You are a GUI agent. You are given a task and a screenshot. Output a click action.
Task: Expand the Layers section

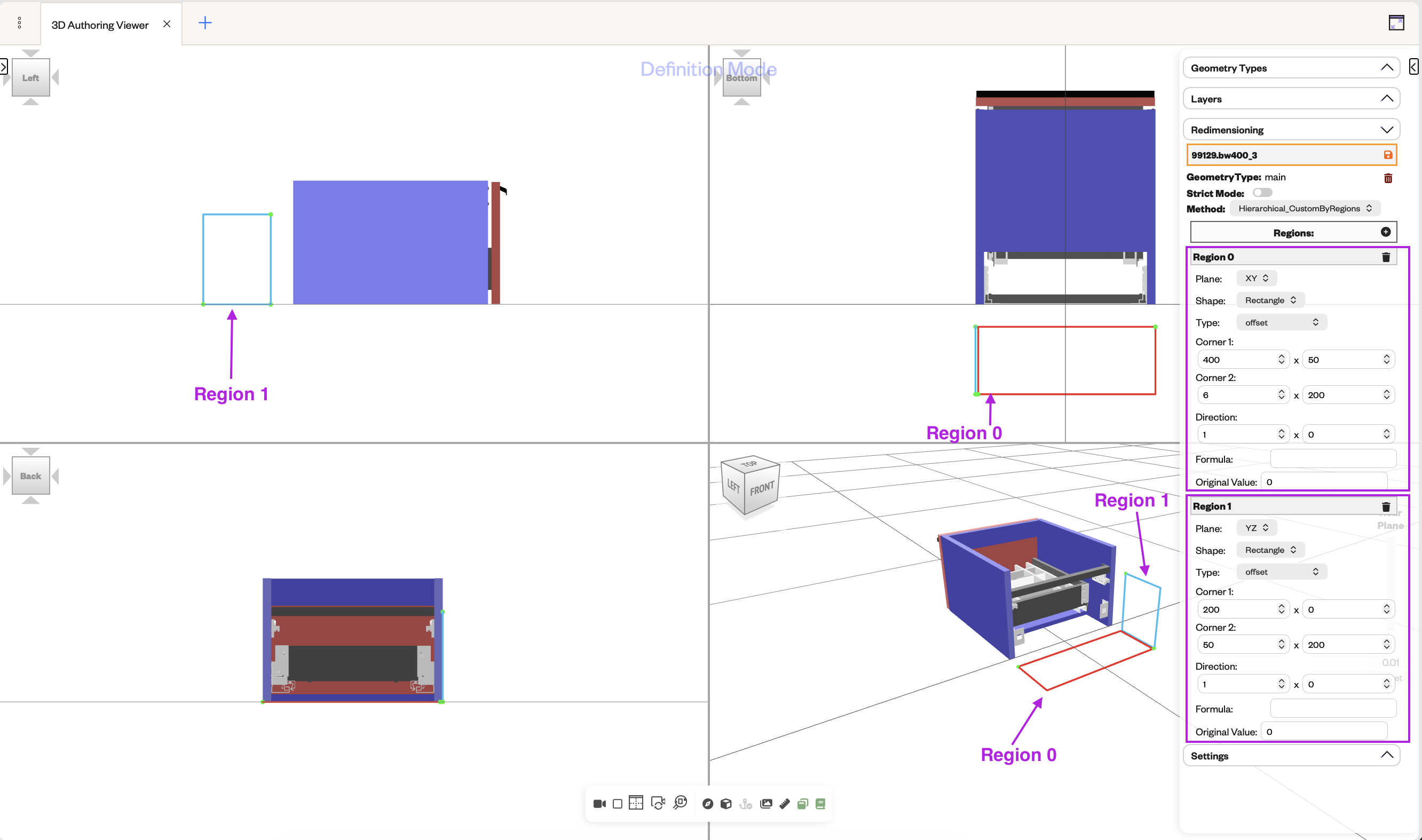1291,99
